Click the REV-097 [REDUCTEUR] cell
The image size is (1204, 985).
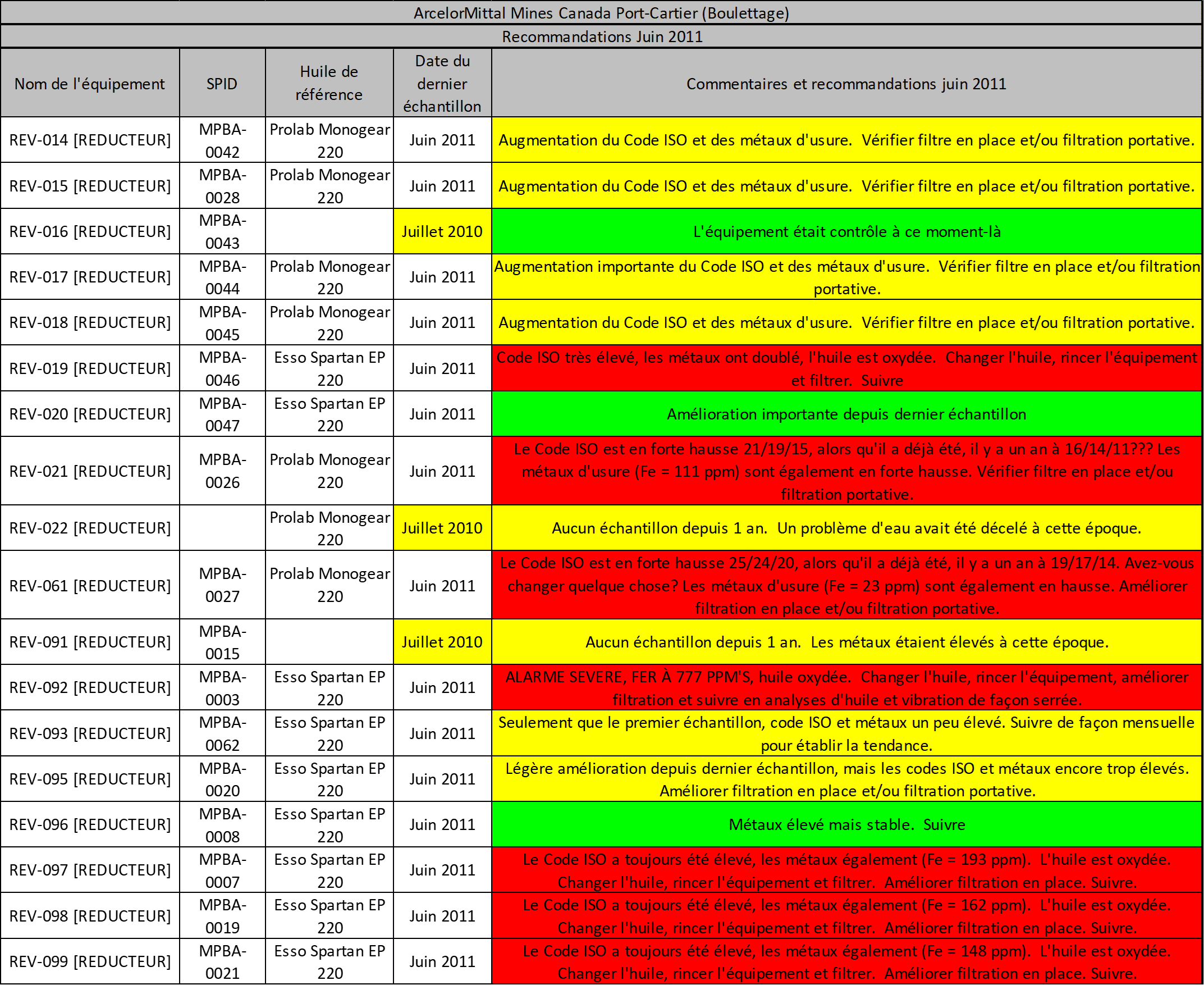tap(90, 870)
